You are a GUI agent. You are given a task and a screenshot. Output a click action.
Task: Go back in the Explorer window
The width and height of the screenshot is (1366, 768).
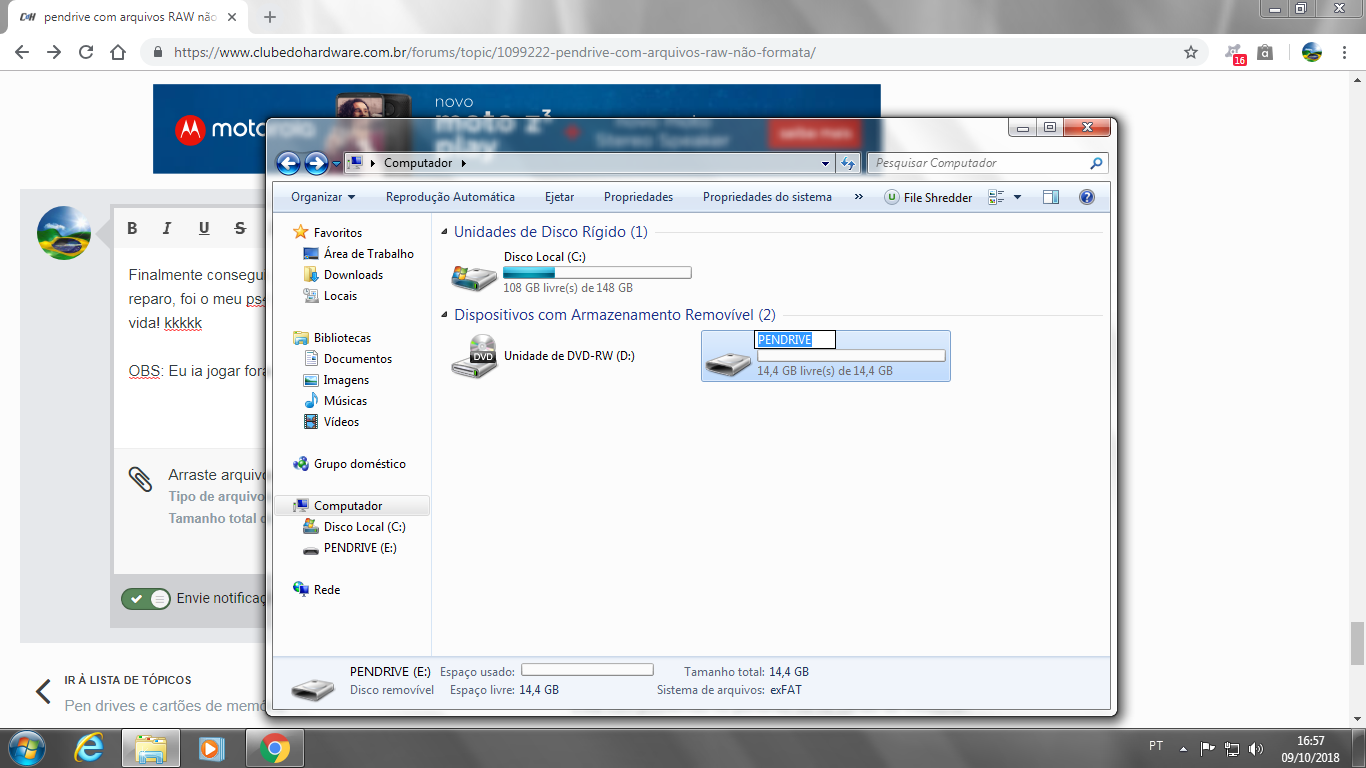[x=288, y=163]
